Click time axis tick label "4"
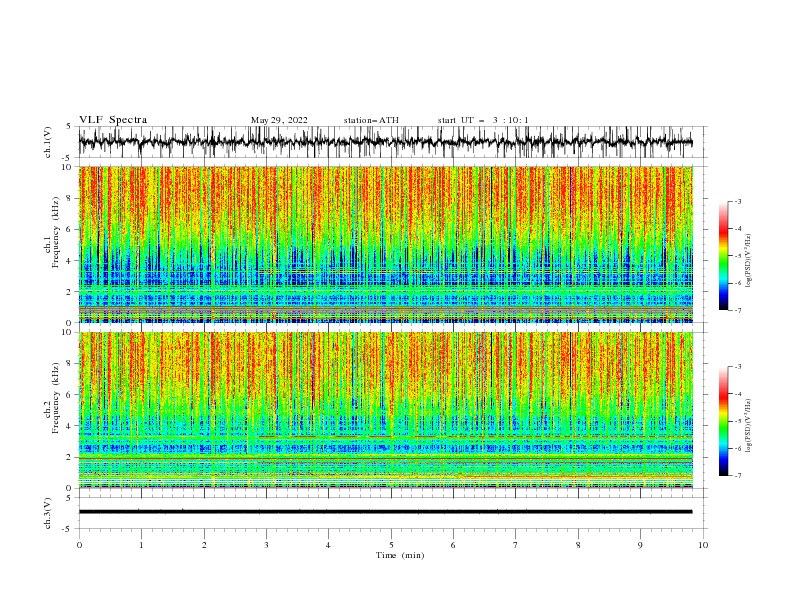The height and width of the screenshot is (612, 792). pyautogui.click(x=328, y=545)
